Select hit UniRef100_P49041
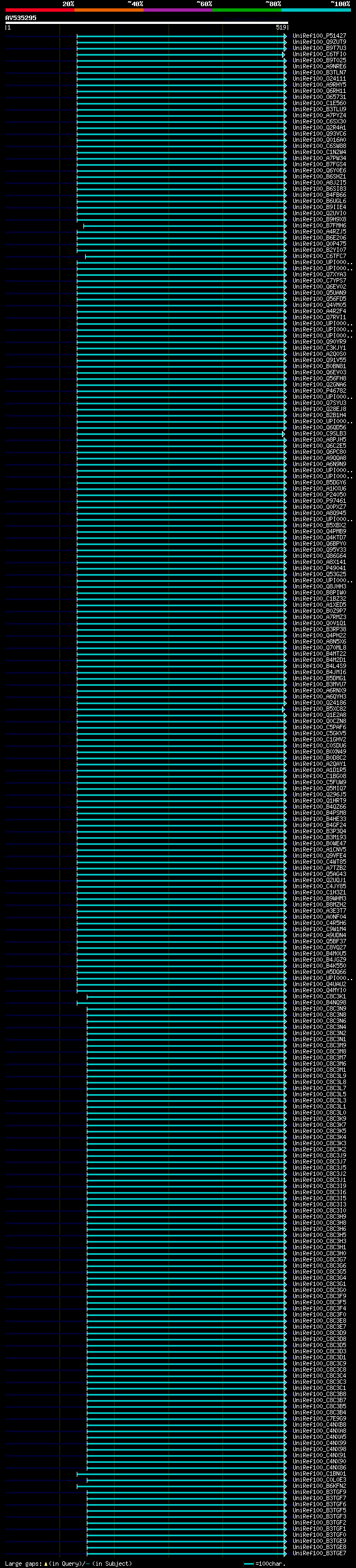The image size is (356, 1568). [x=319, y=568]
